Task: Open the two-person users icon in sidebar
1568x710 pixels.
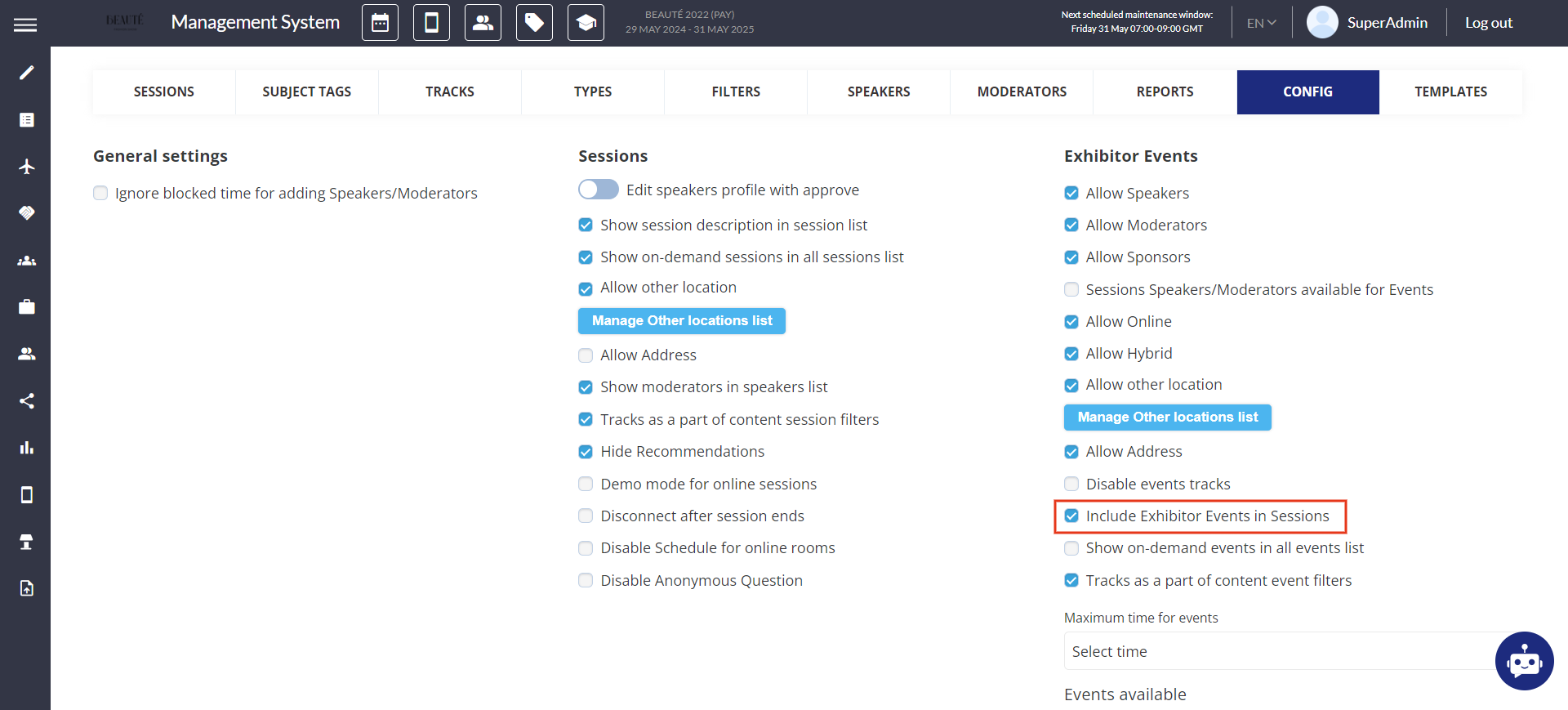Action: click(x=26, y=354)
